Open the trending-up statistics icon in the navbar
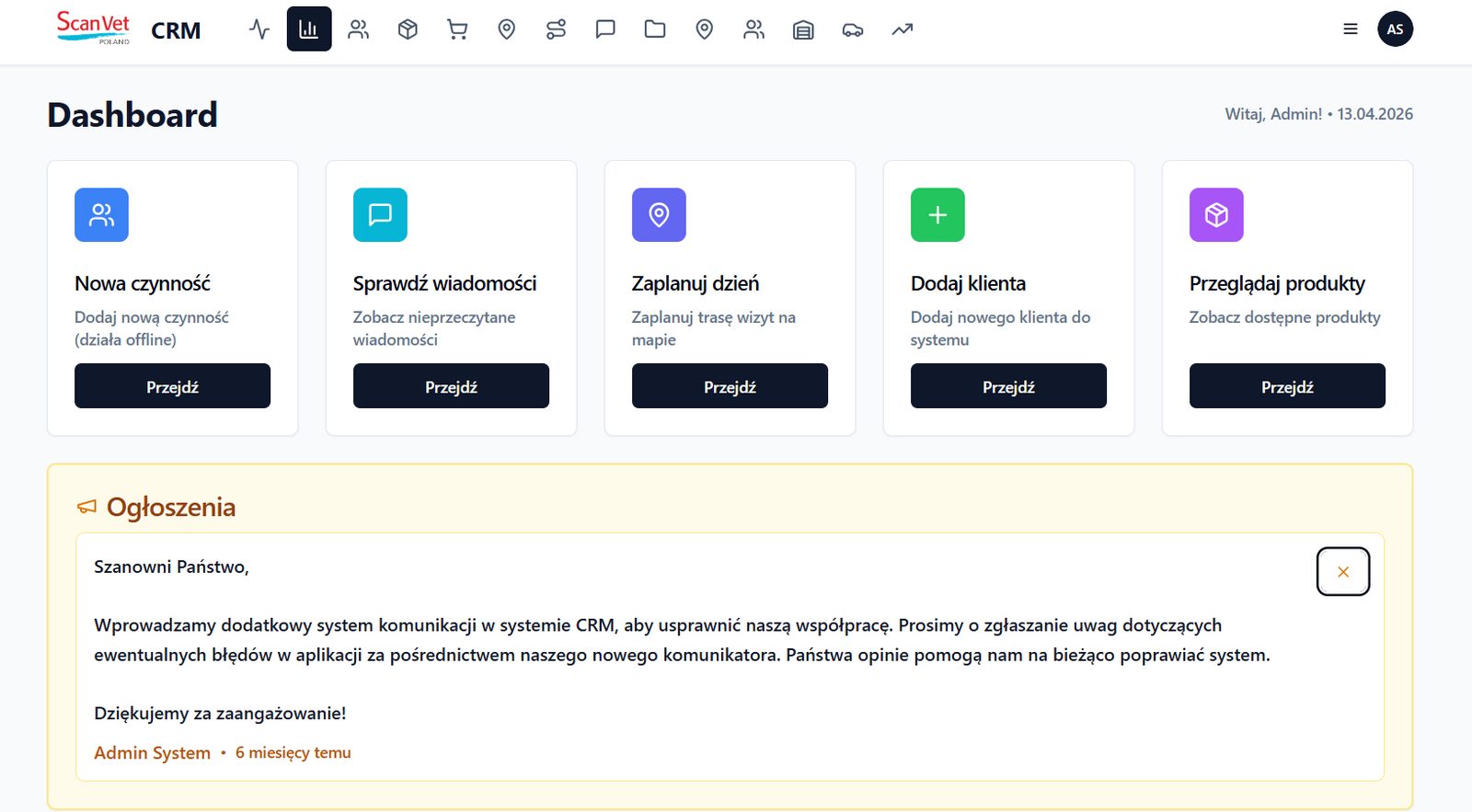The height and width of the screenshot is (812, 1472). click(x=903, y=29)
